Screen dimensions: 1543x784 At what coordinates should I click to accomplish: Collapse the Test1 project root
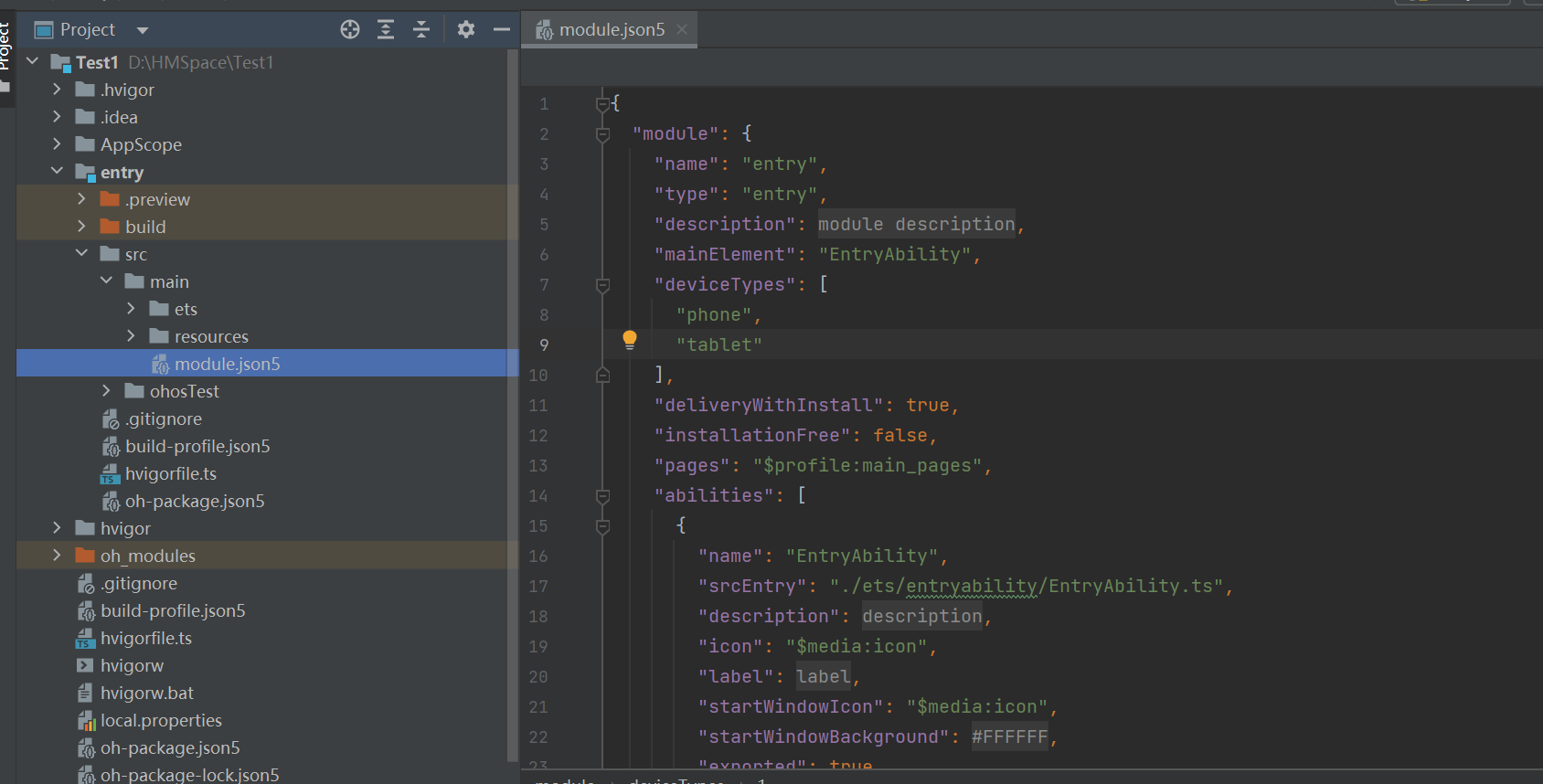point(33,61)
